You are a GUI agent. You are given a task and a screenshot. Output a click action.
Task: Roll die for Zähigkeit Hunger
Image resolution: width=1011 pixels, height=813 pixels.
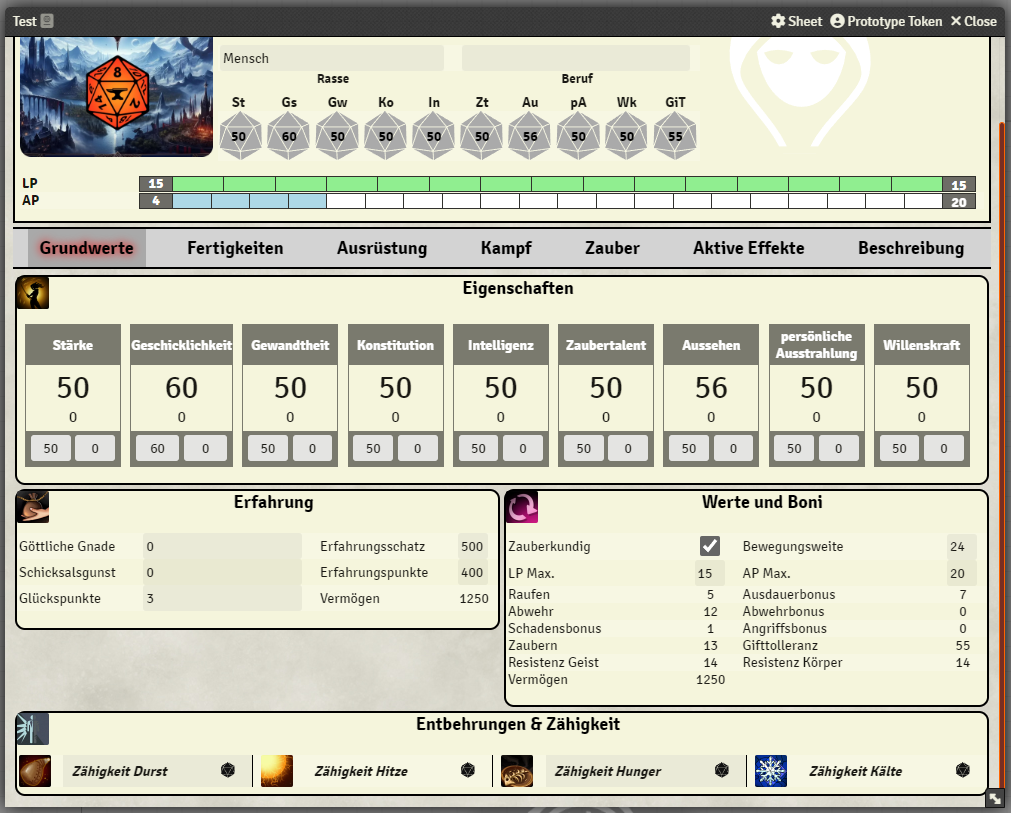(722, 771)
